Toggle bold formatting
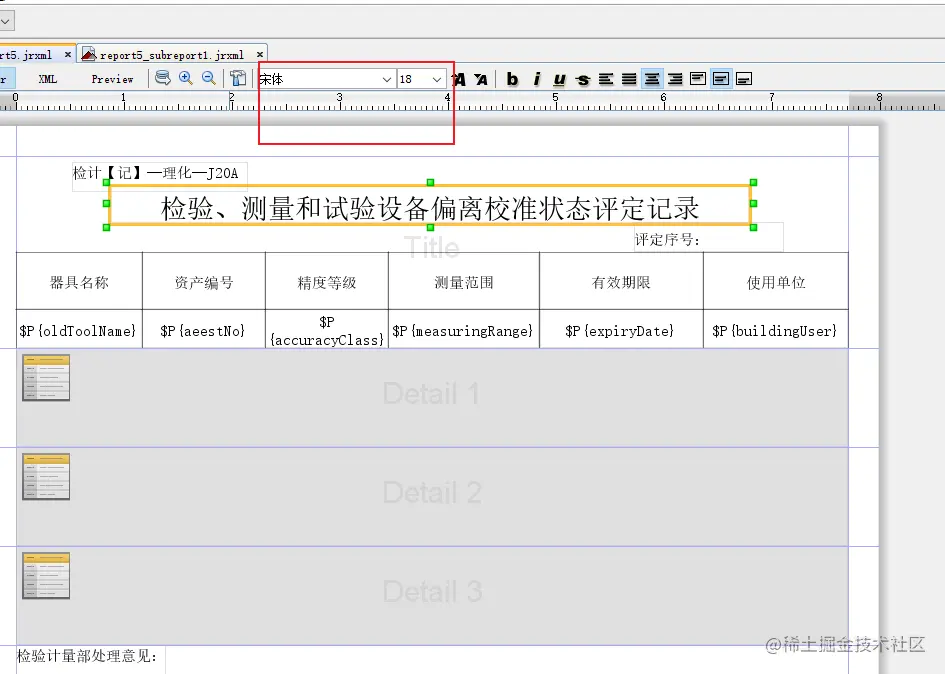This screenshot has width=945, height=674. 511,79
